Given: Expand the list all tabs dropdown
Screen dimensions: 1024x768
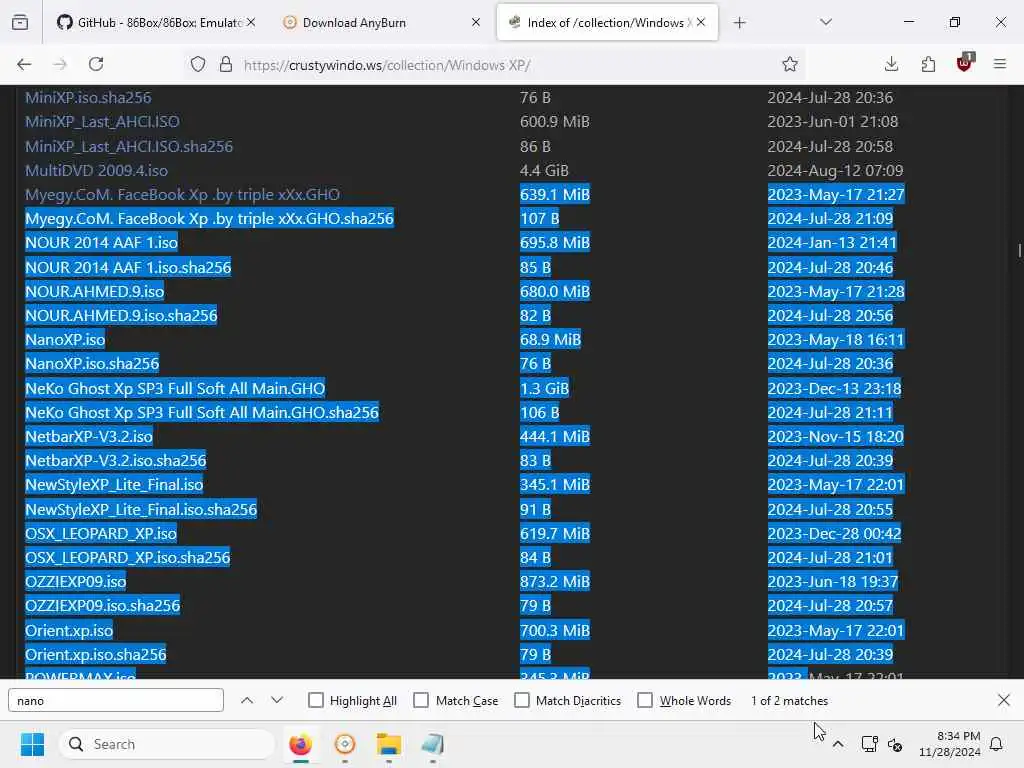Looking at the screenshot, I should (826, 22).
